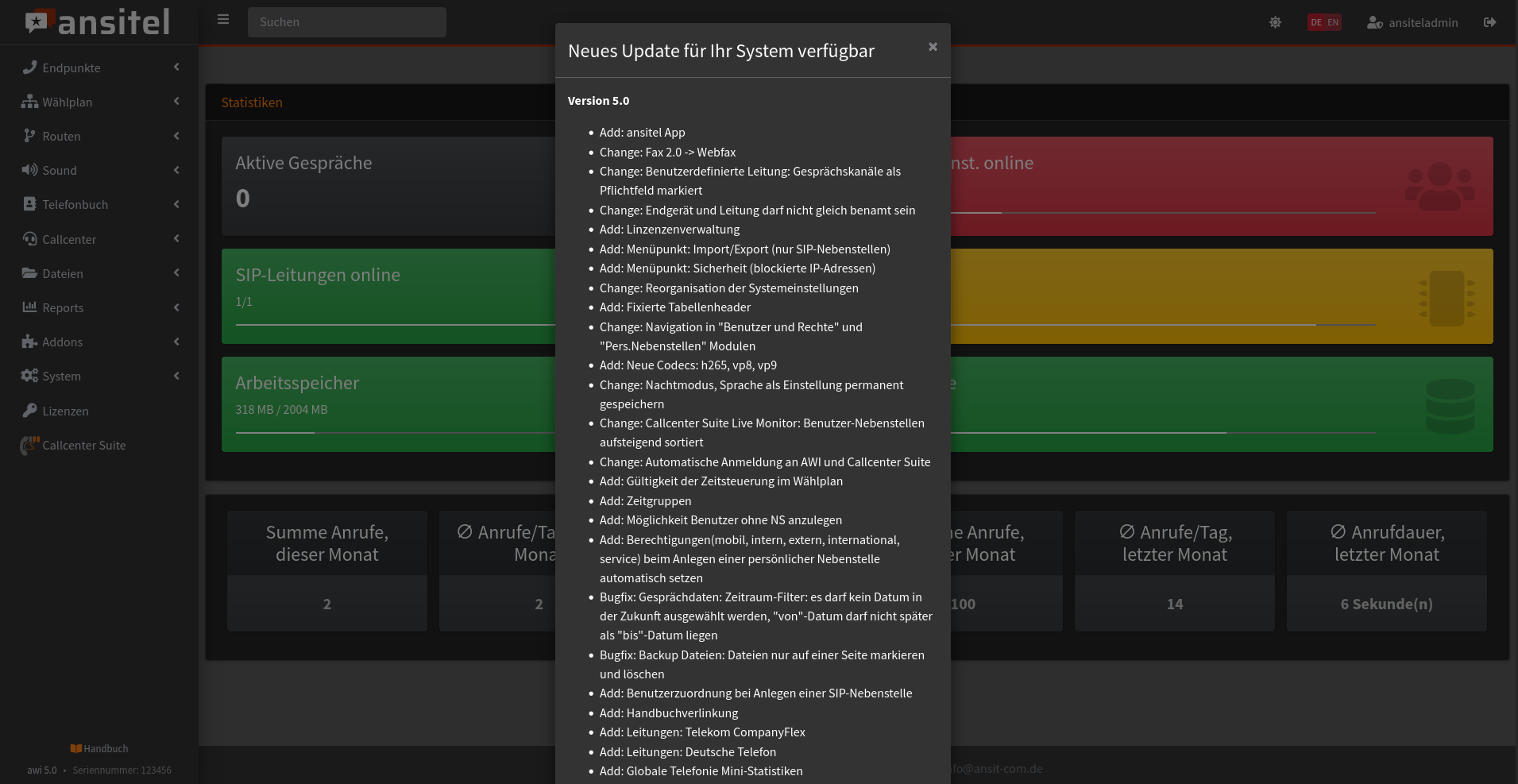This screenshot has width=1518, height=784.
Task: Click the Callcenter headset icon
Action: (29, 239)
